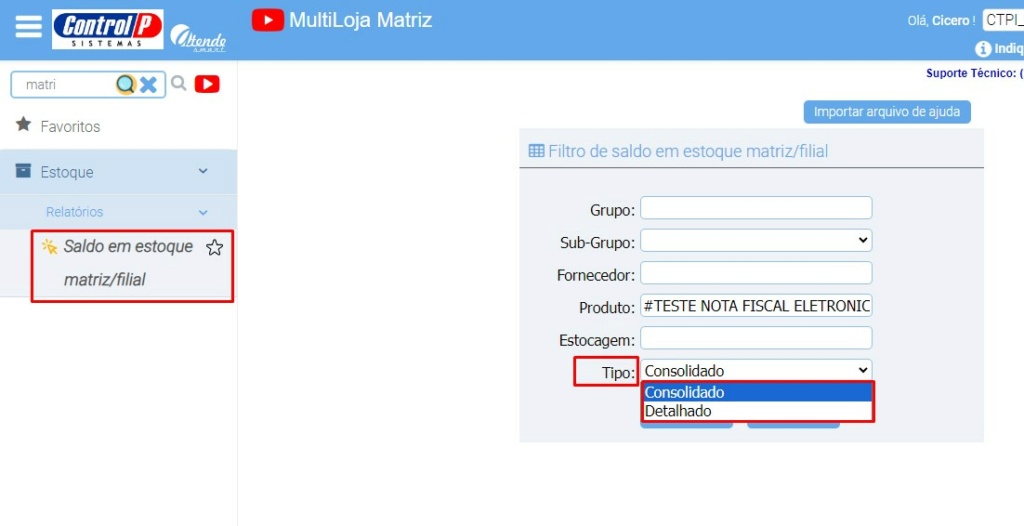Click the search magnifier inside the search box

coord(125,84)
